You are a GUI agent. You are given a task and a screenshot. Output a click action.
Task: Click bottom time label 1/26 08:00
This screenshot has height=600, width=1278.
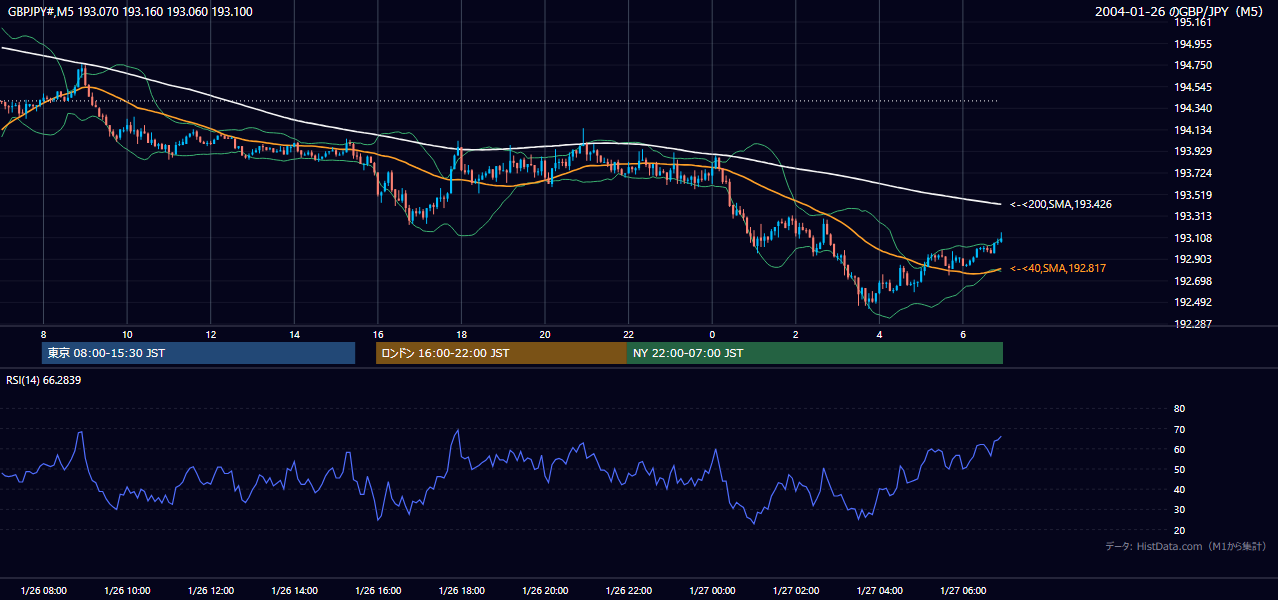pos(43,590)
